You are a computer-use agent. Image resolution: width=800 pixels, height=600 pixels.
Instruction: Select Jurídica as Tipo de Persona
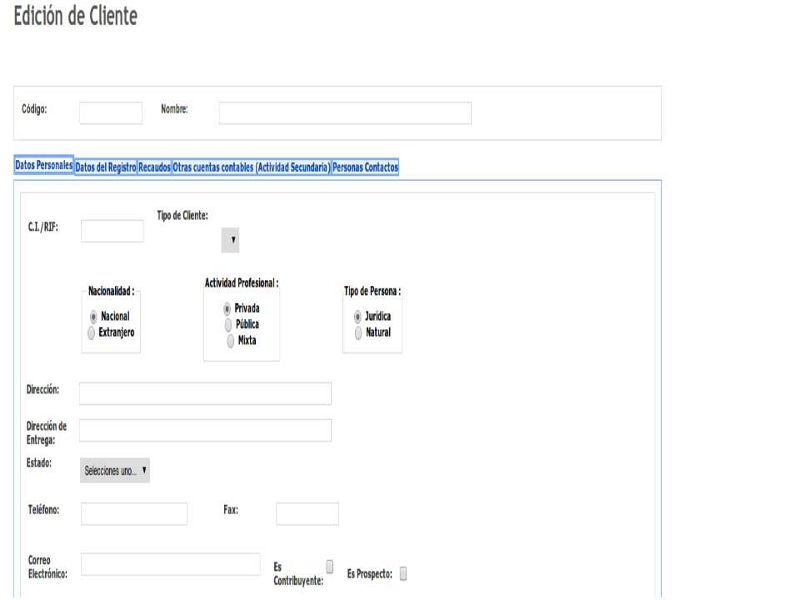pos(358,315)
